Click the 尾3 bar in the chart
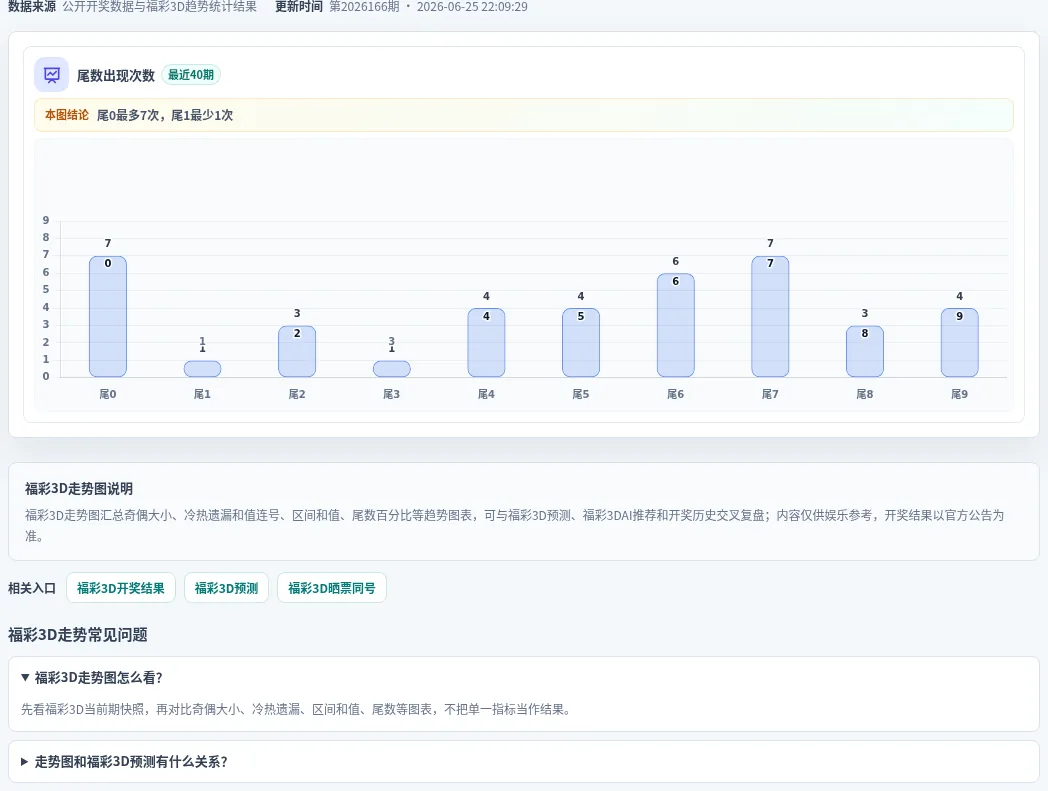 tap(392, 368)
